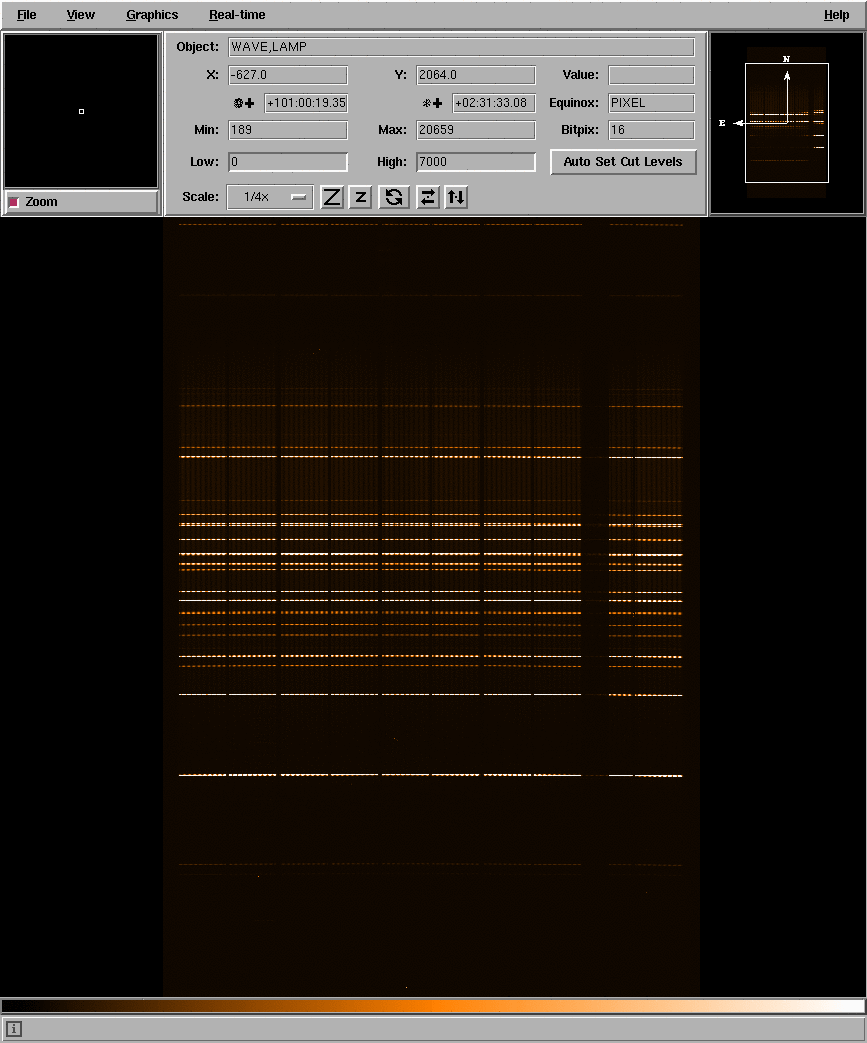The height and width of the screenshot is (1043, 867).
Task: Flip image horizontally with the left-right arrows icon
Action: pyautogui.click(x=428, y=197)
